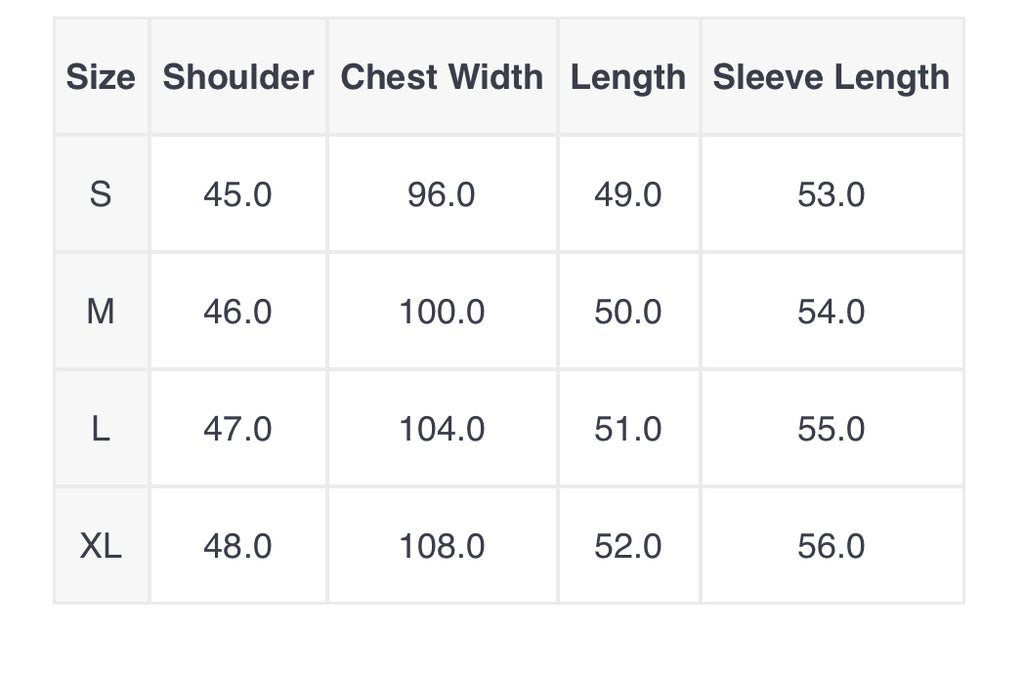Screen dimensions: 1024x673
Task: Click the size S row label
Action: tap(101, 194)
